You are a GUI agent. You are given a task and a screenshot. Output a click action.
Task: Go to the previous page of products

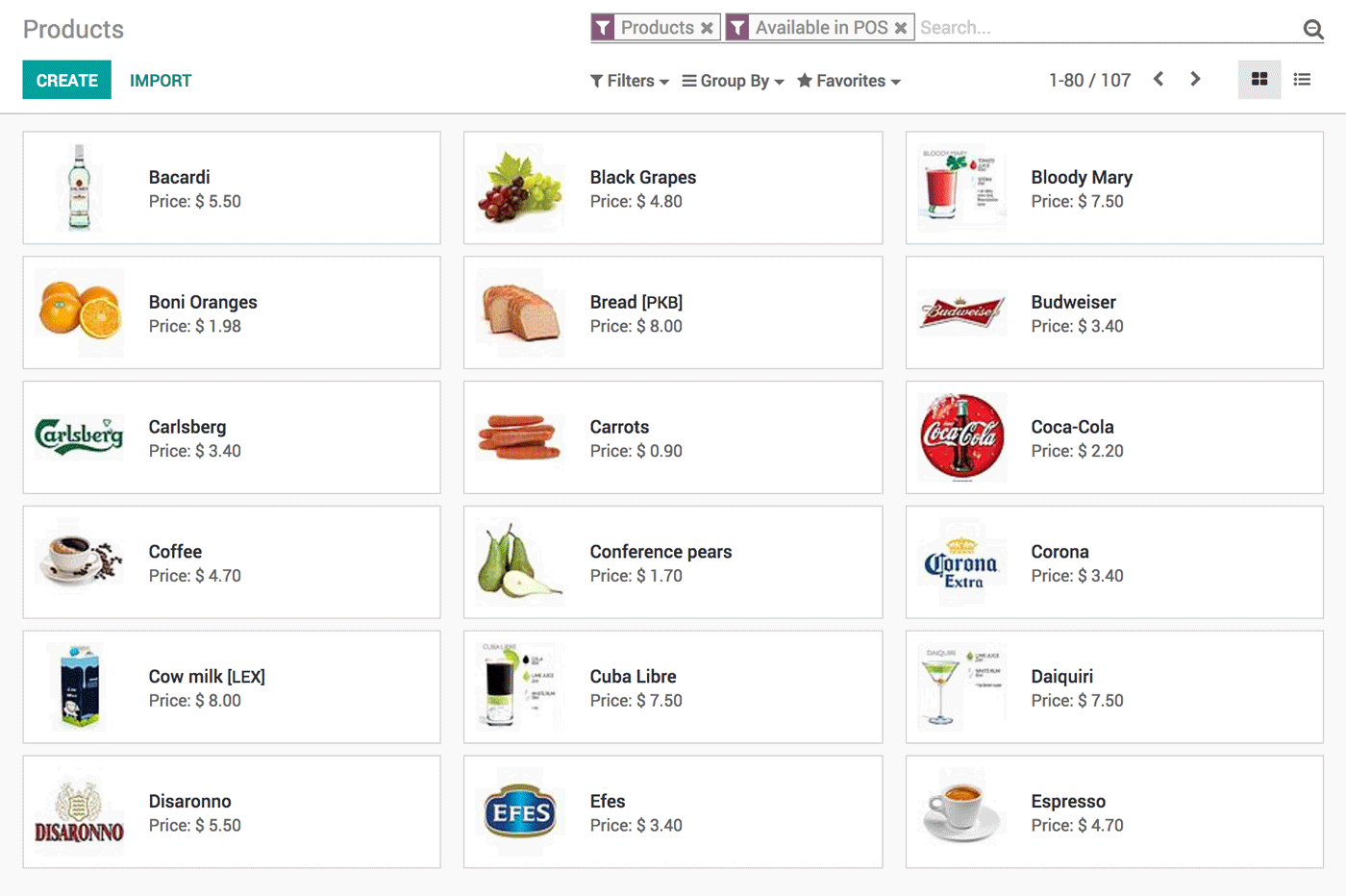coord(1159,79)
